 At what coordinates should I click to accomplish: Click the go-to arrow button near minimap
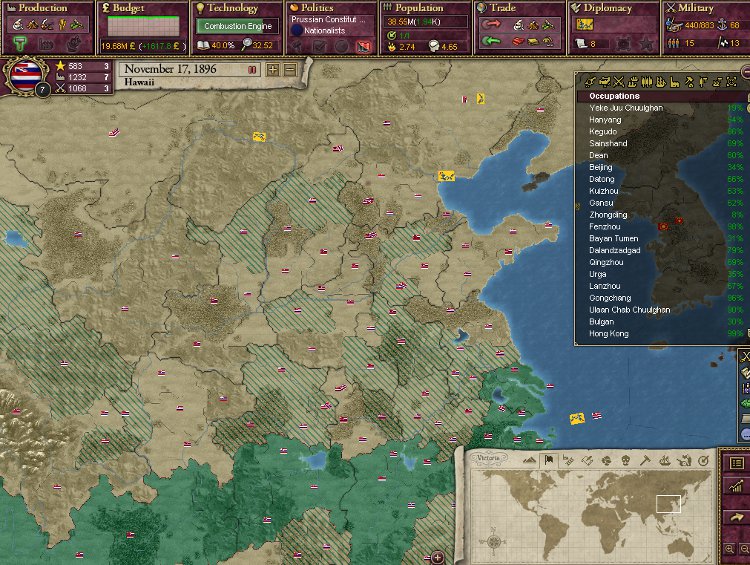(737, 517)
